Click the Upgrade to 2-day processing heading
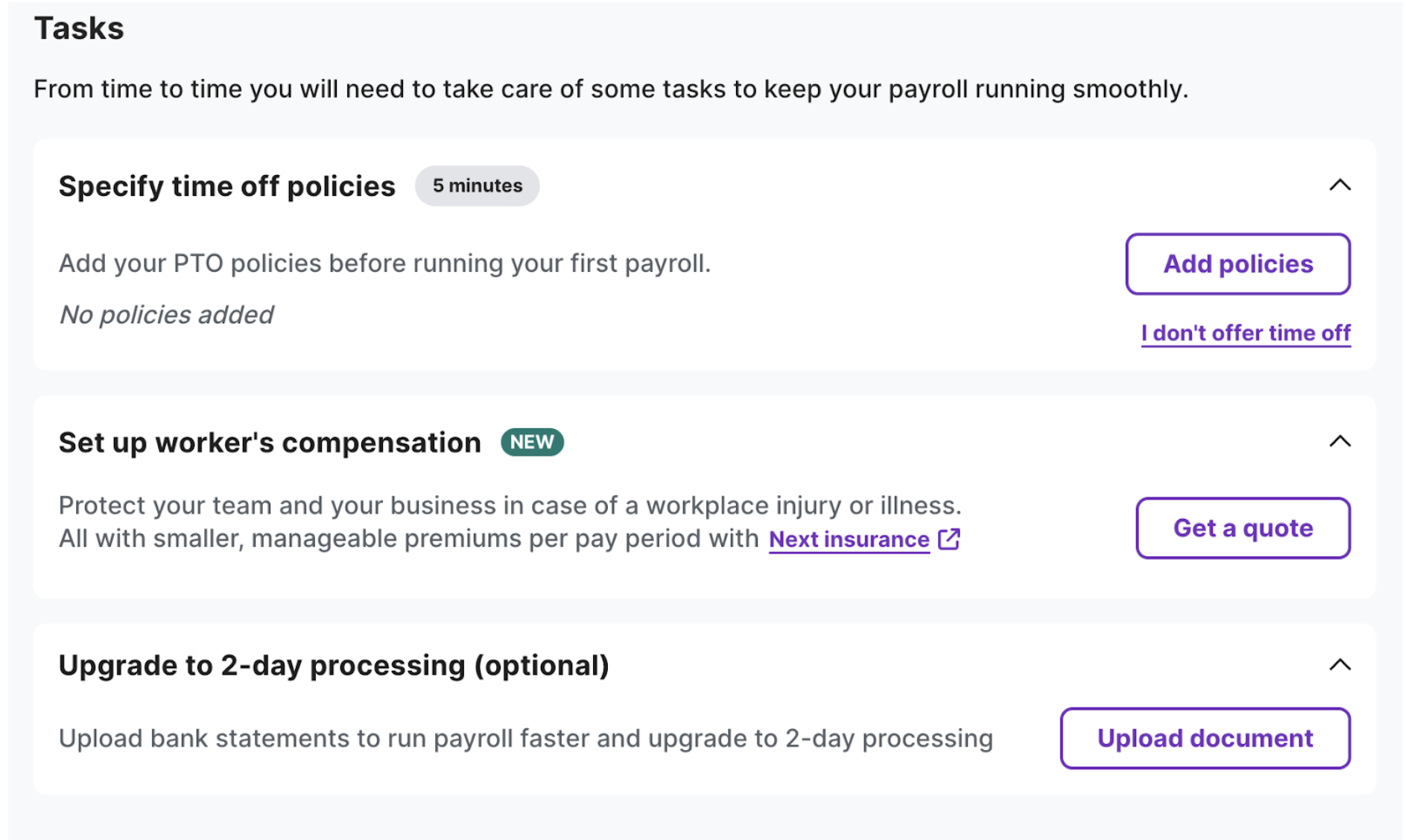 pyautogui.click(x=334, y=665)
